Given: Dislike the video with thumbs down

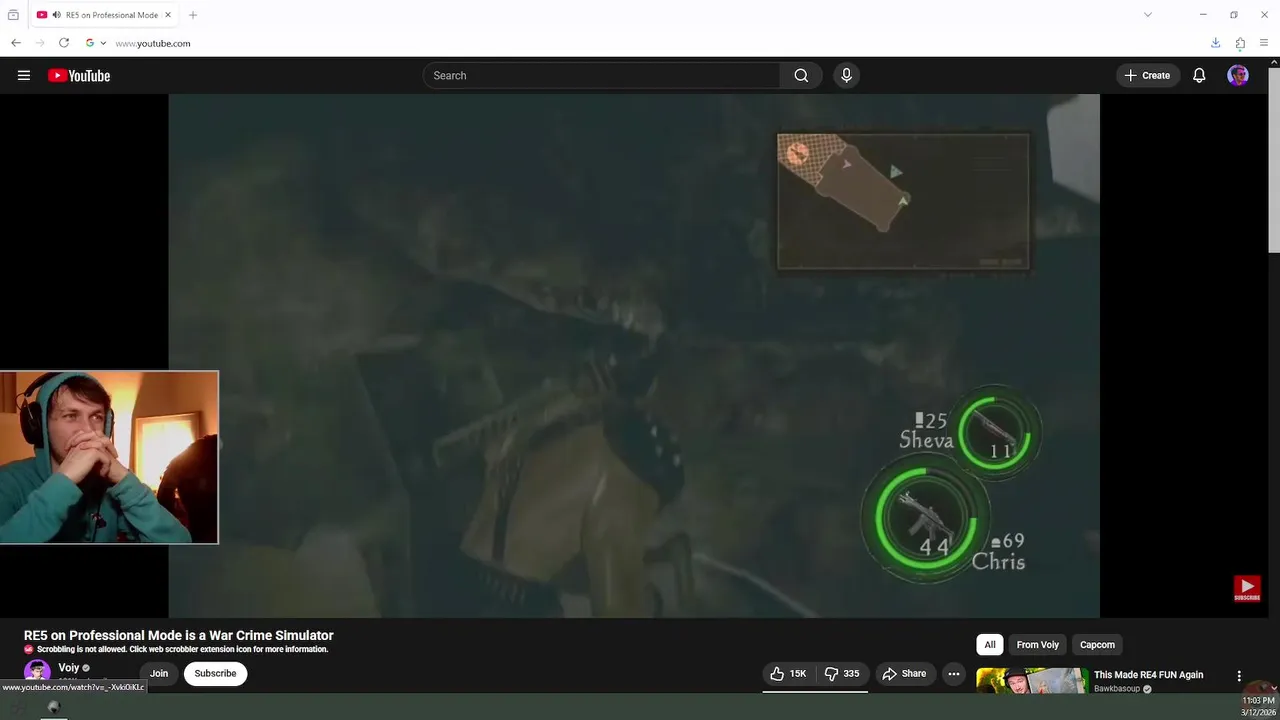Looking at the screenshot, I should coord(842,674).
